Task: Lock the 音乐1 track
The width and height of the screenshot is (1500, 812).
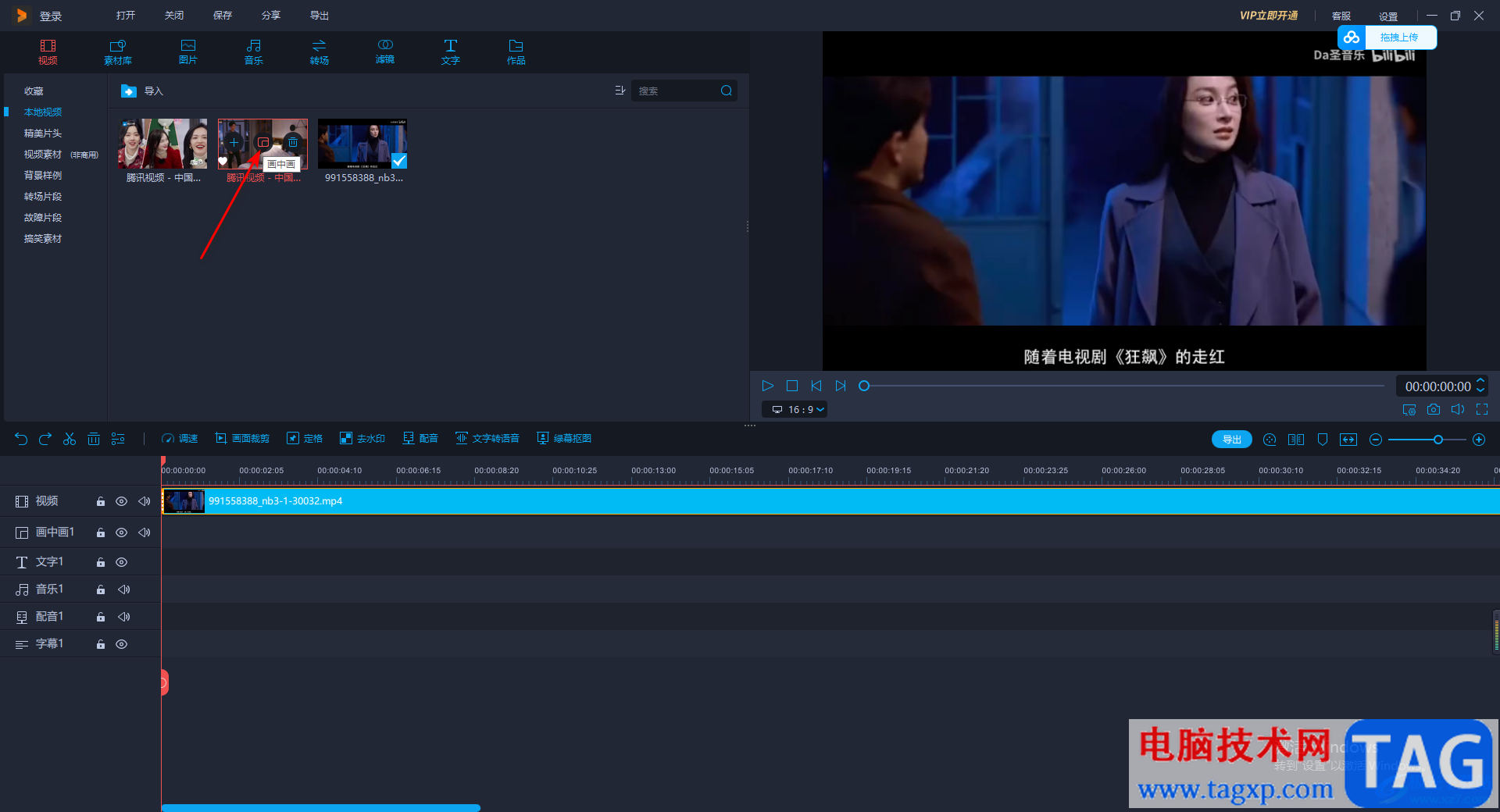Action: (100, 589)
